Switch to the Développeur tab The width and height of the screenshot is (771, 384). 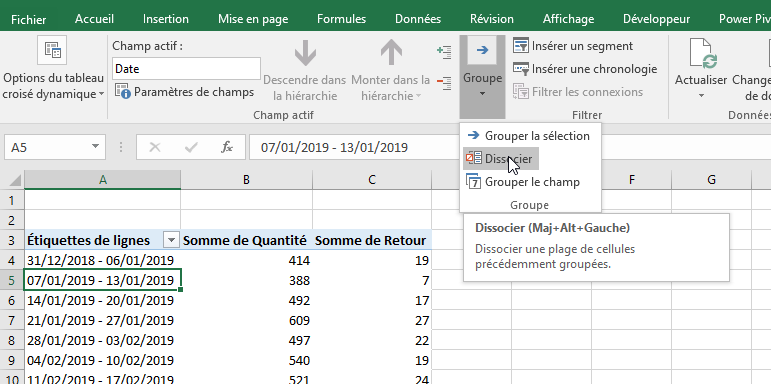click(656, 19)
